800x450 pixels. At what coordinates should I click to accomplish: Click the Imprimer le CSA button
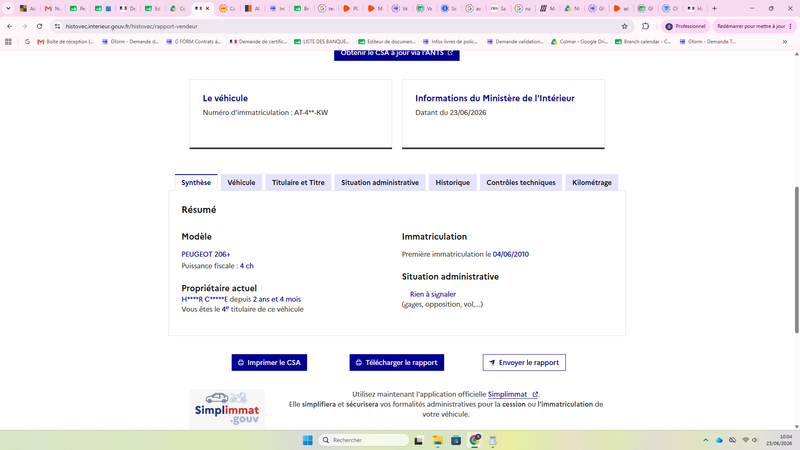pos(269,362)
